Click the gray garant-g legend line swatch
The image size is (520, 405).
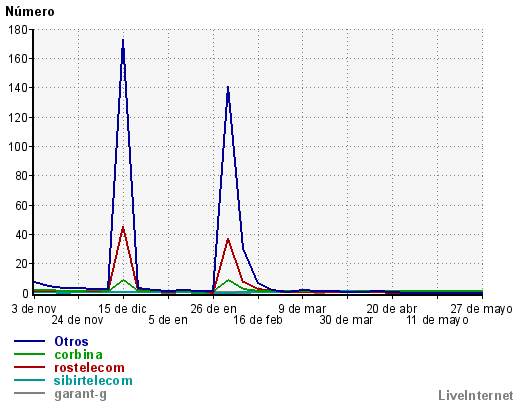tap(29, 393)
